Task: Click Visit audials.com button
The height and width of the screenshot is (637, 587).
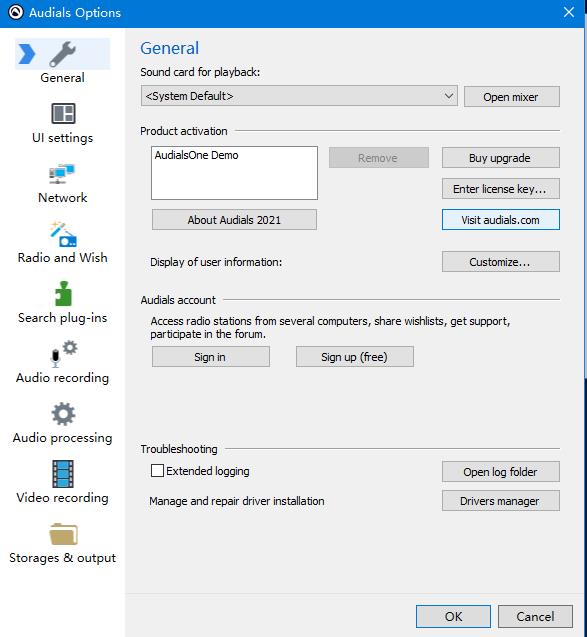Action: tap(500, 220)
